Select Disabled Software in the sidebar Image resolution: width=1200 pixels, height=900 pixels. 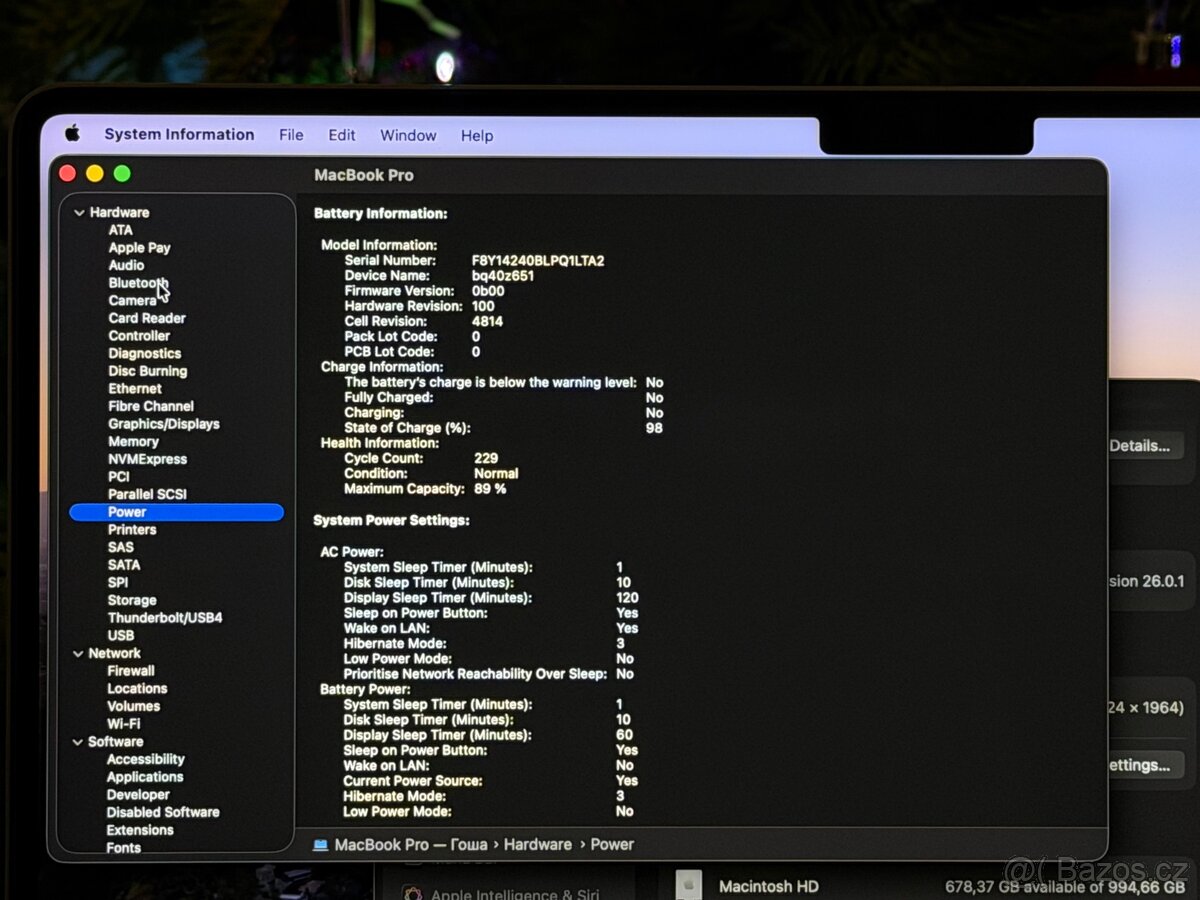tap(163, 813)
